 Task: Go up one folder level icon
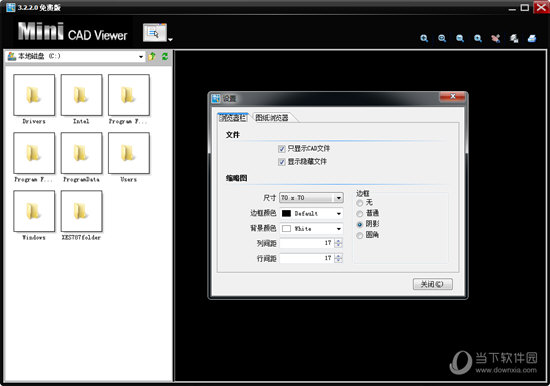click(x=152, y=56)
